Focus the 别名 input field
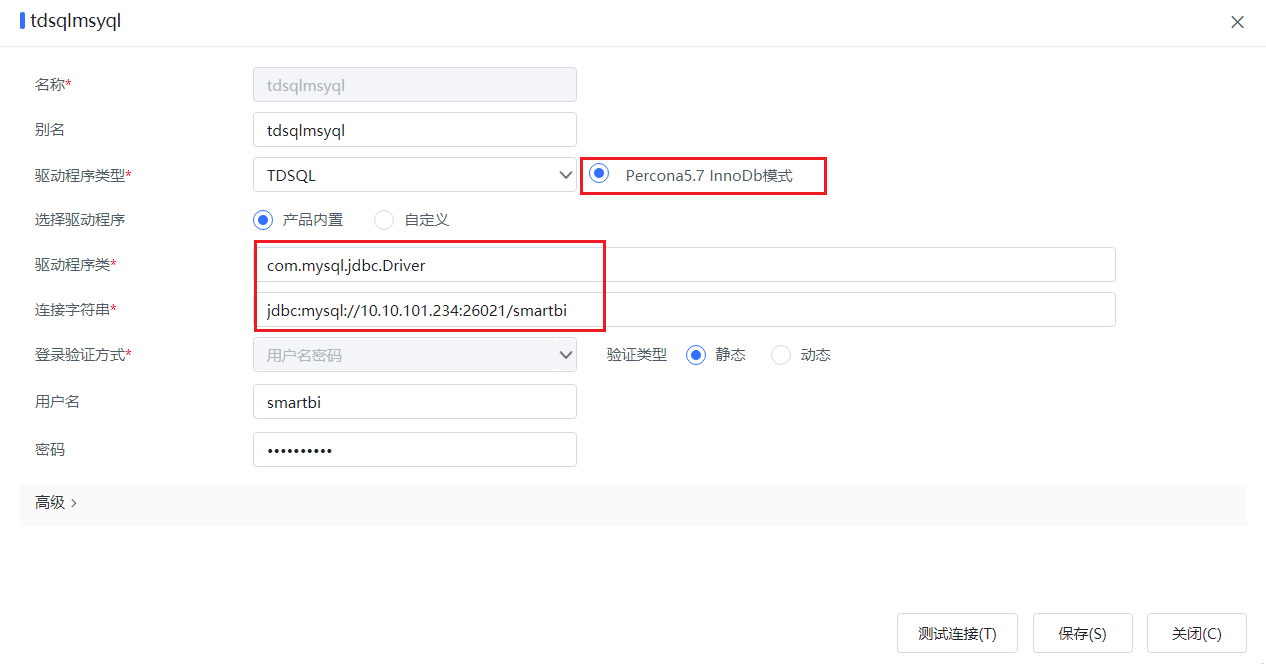Screen dimensions: 1266x664 coord(415,130)
